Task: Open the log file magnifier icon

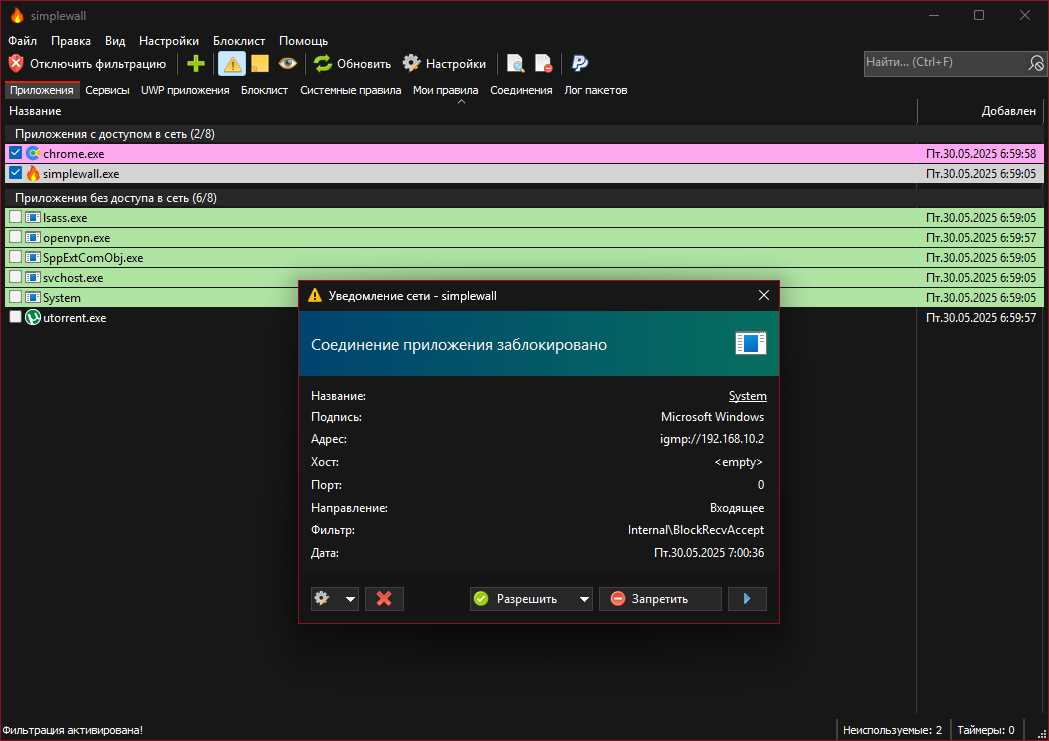Action: coord(515,63)
